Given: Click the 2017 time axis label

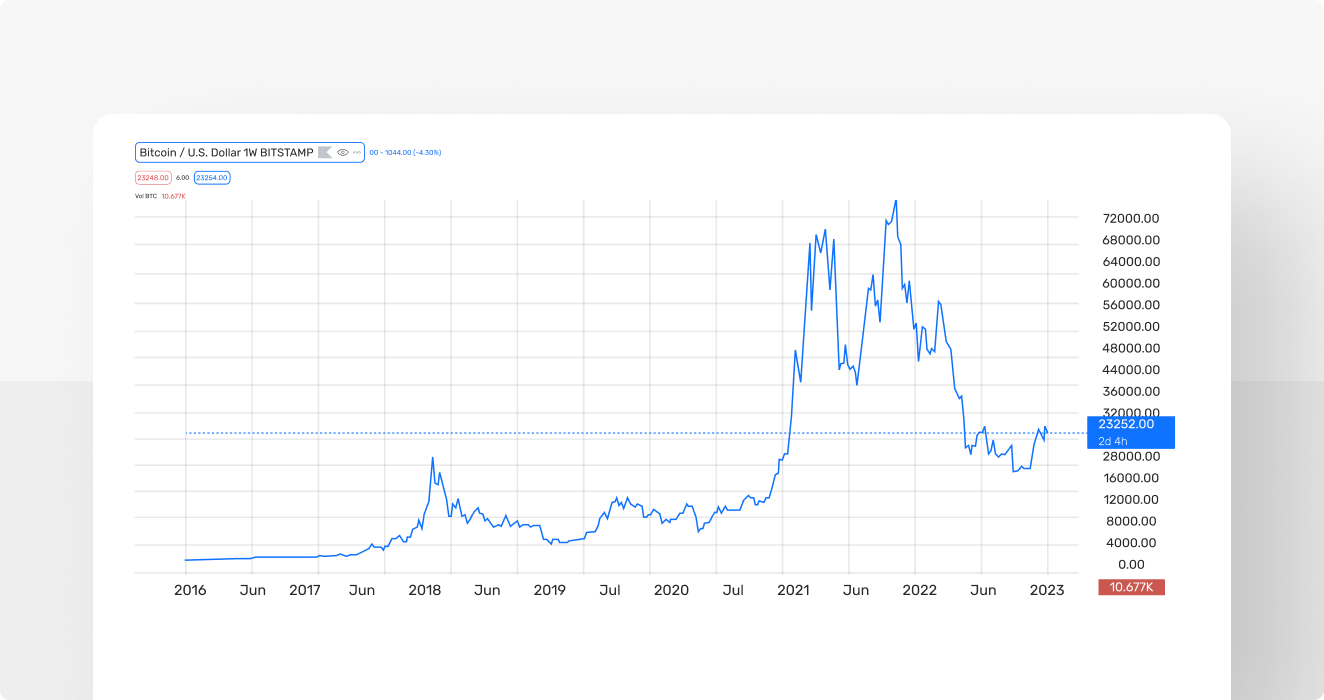Looking at the screenshot, I should point(305,590).
